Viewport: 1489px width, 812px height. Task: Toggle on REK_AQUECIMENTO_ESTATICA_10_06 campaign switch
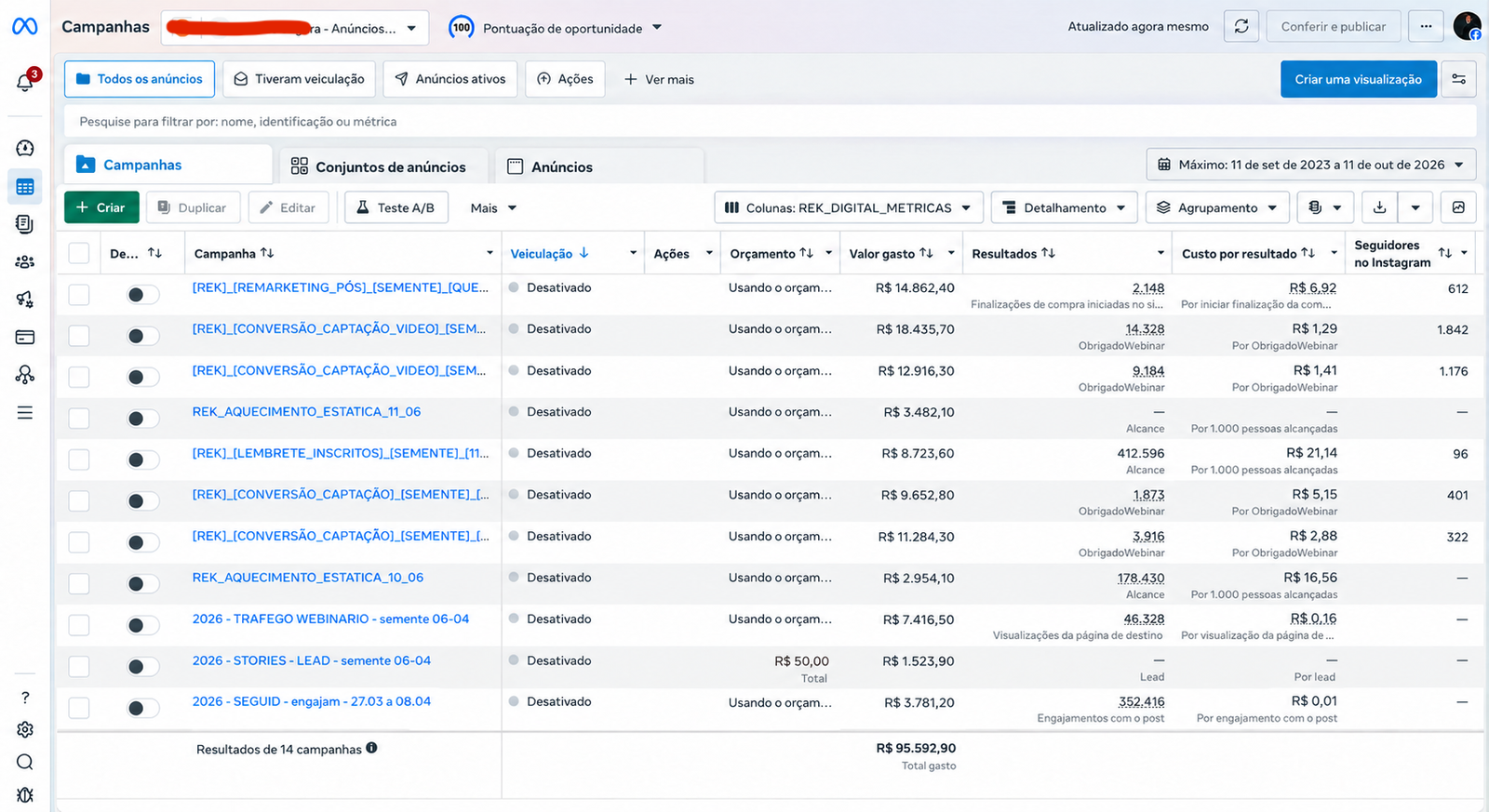[142, 584]
